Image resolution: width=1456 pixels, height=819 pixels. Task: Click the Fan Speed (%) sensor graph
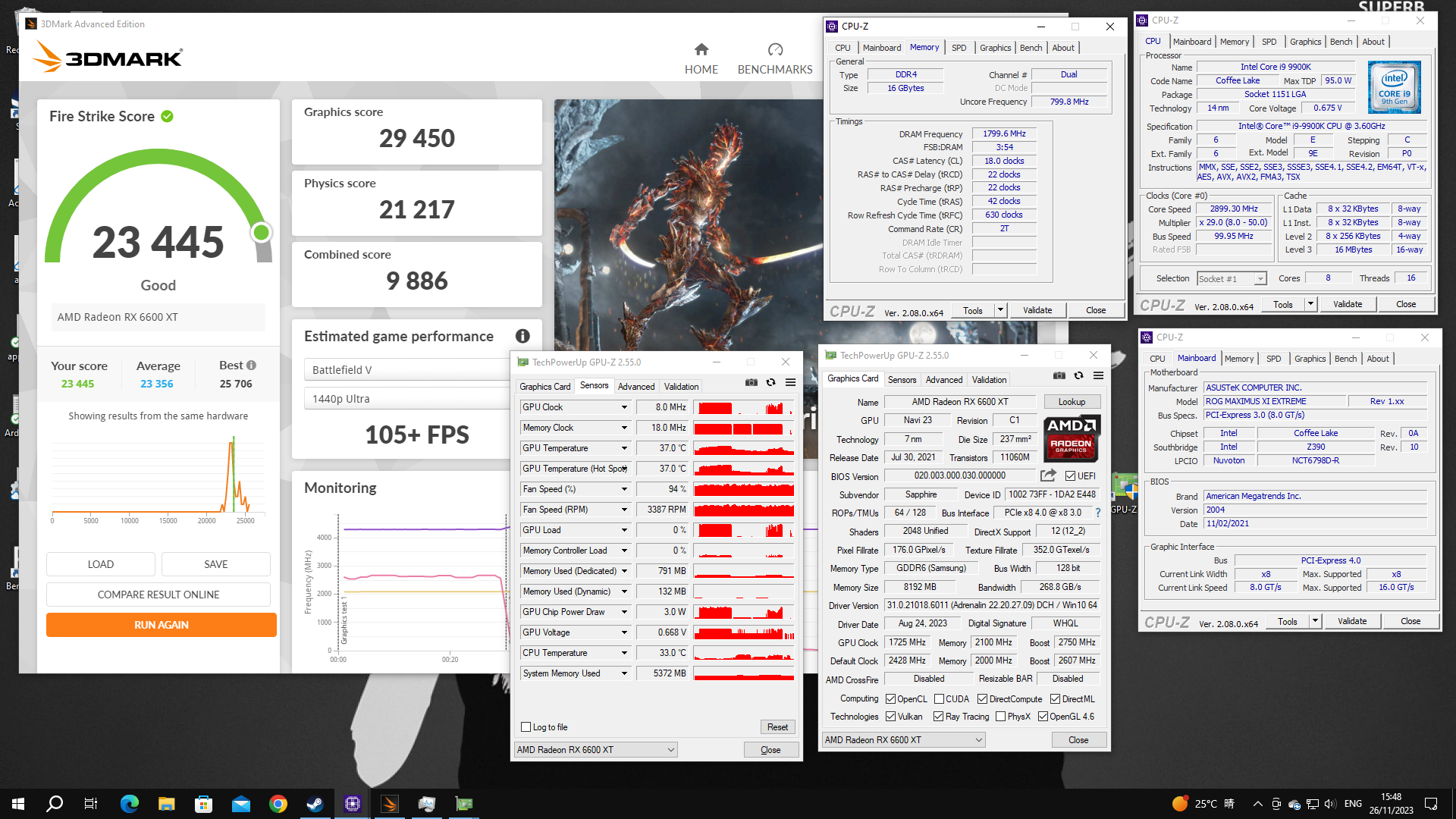(743, 489)
